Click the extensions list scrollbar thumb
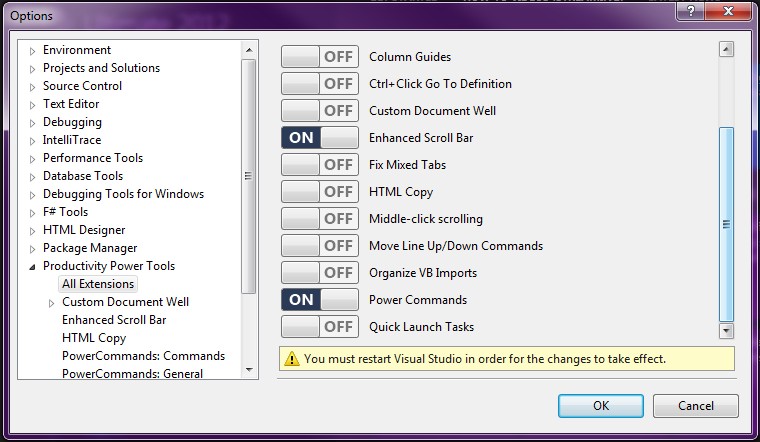Screen dimensions: 760x442 [x=726, y=224]
